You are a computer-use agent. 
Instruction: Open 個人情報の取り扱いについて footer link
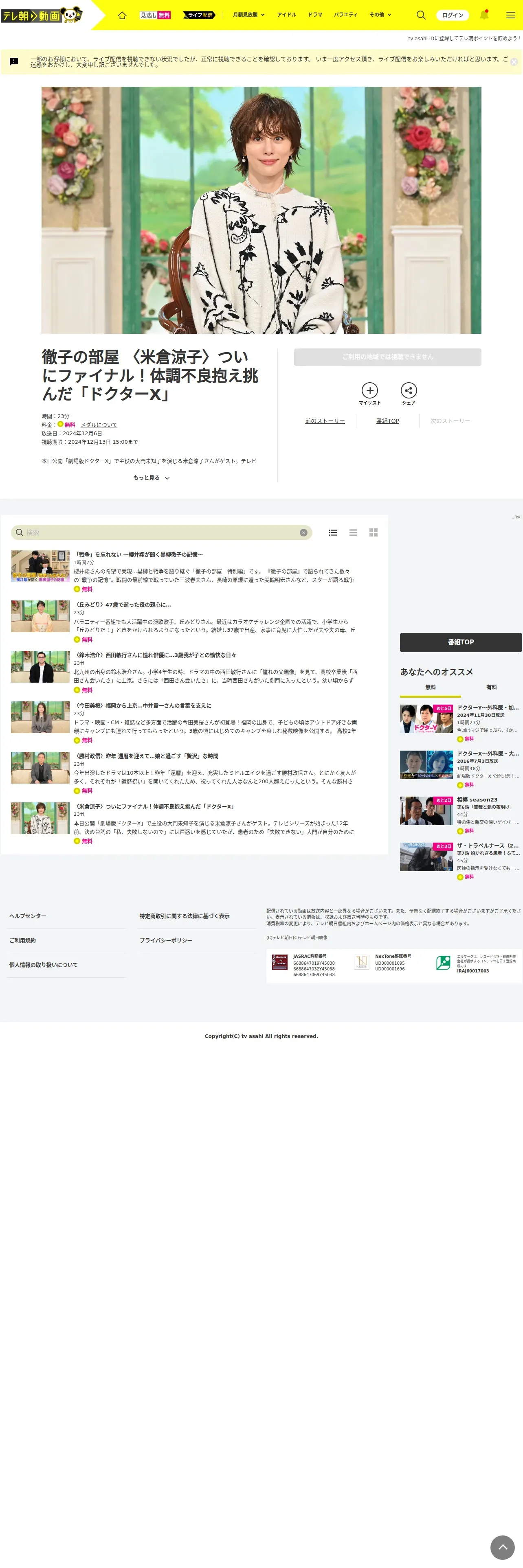click(x=43, y=965)
